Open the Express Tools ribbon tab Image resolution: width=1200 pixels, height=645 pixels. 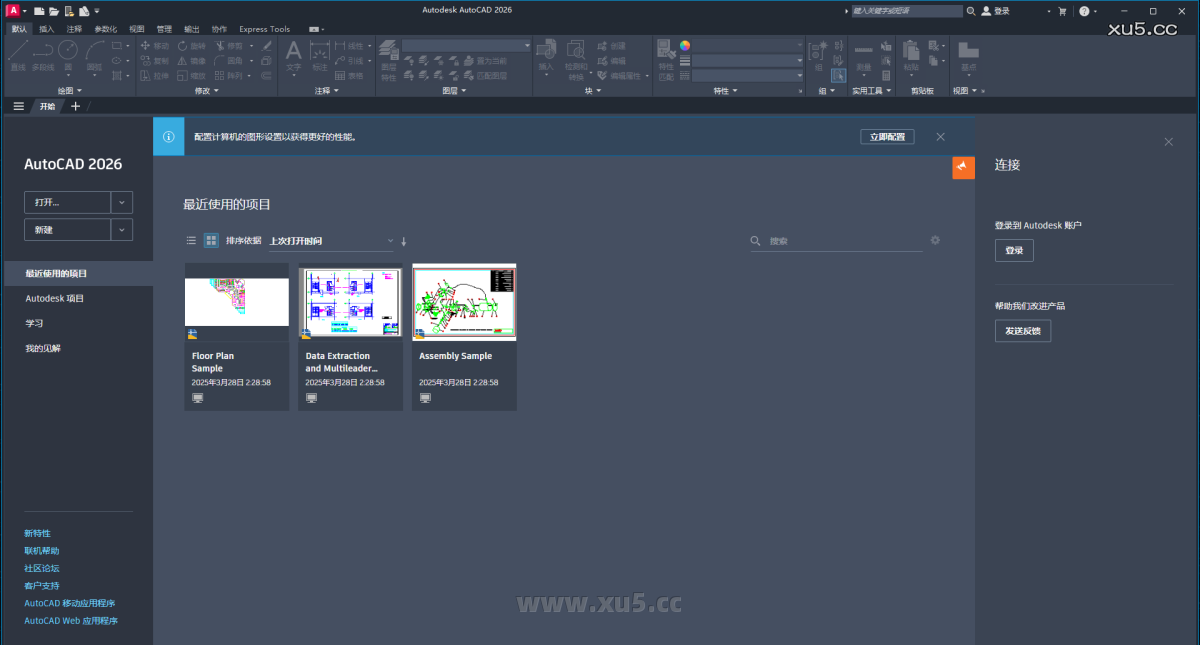pyautogui.click(x=264, y=28)
